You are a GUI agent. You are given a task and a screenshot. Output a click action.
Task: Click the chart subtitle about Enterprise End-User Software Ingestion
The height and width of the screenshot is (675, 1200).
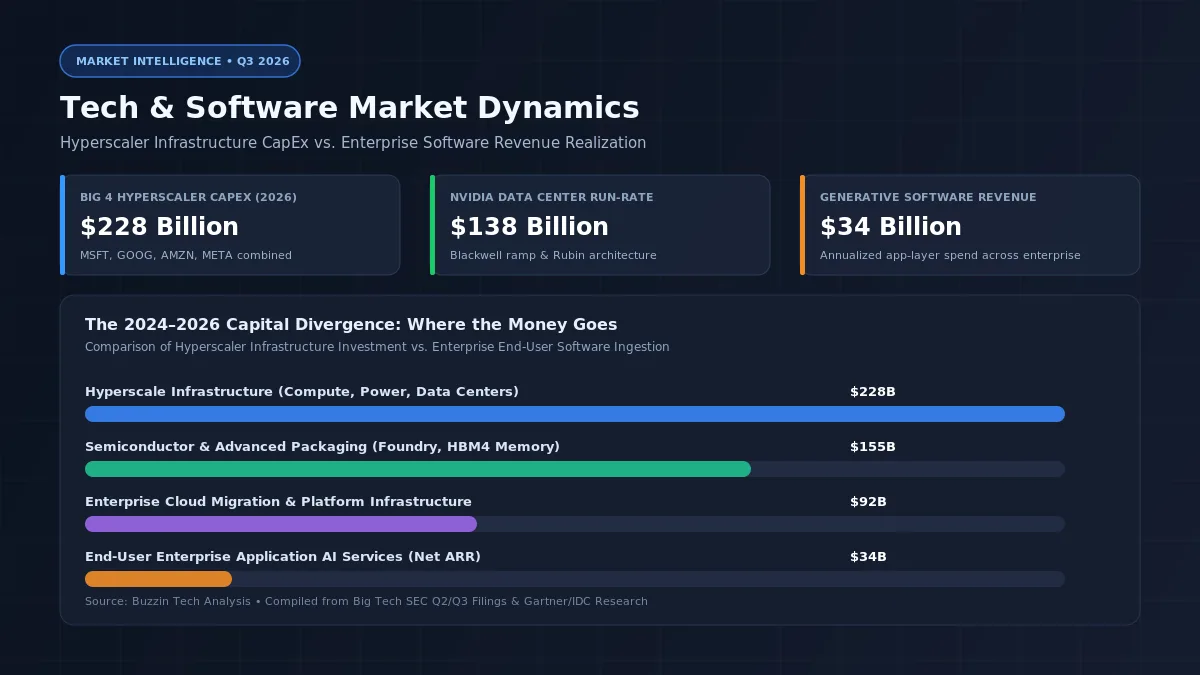(377, 347)
